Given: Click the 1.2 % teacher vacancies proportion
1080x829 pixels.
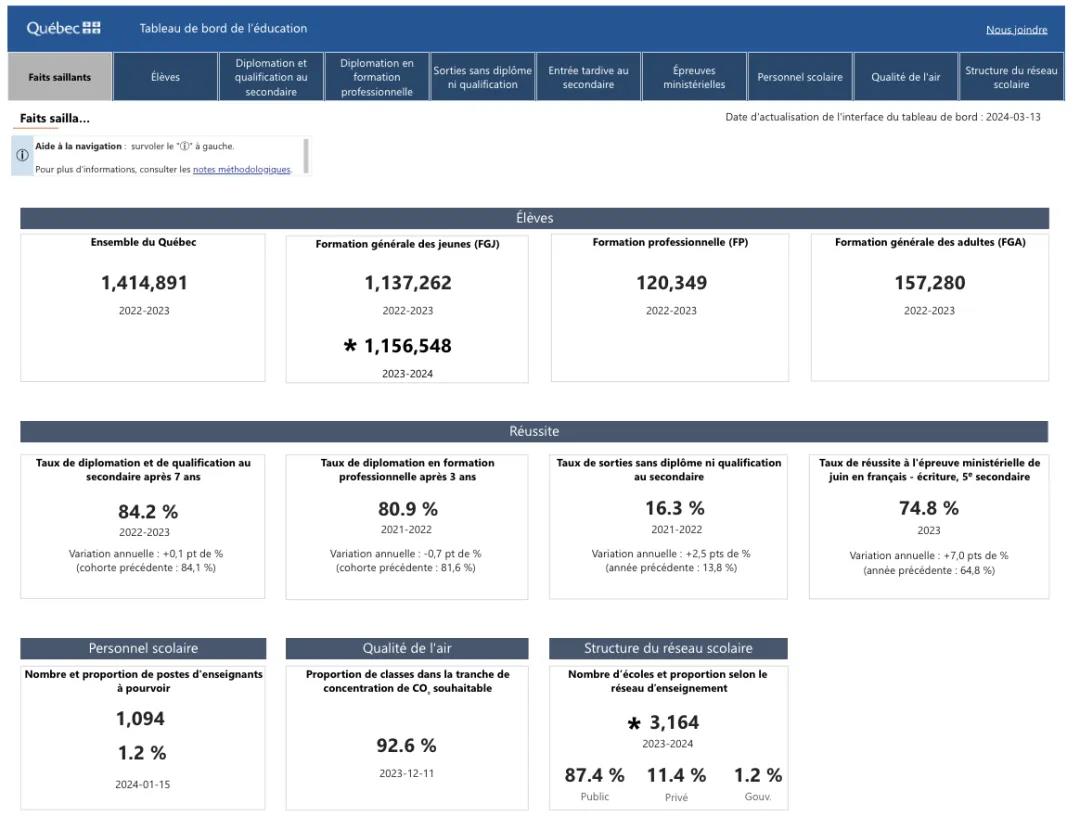Looking at the screenshot, I should (142, 753).
